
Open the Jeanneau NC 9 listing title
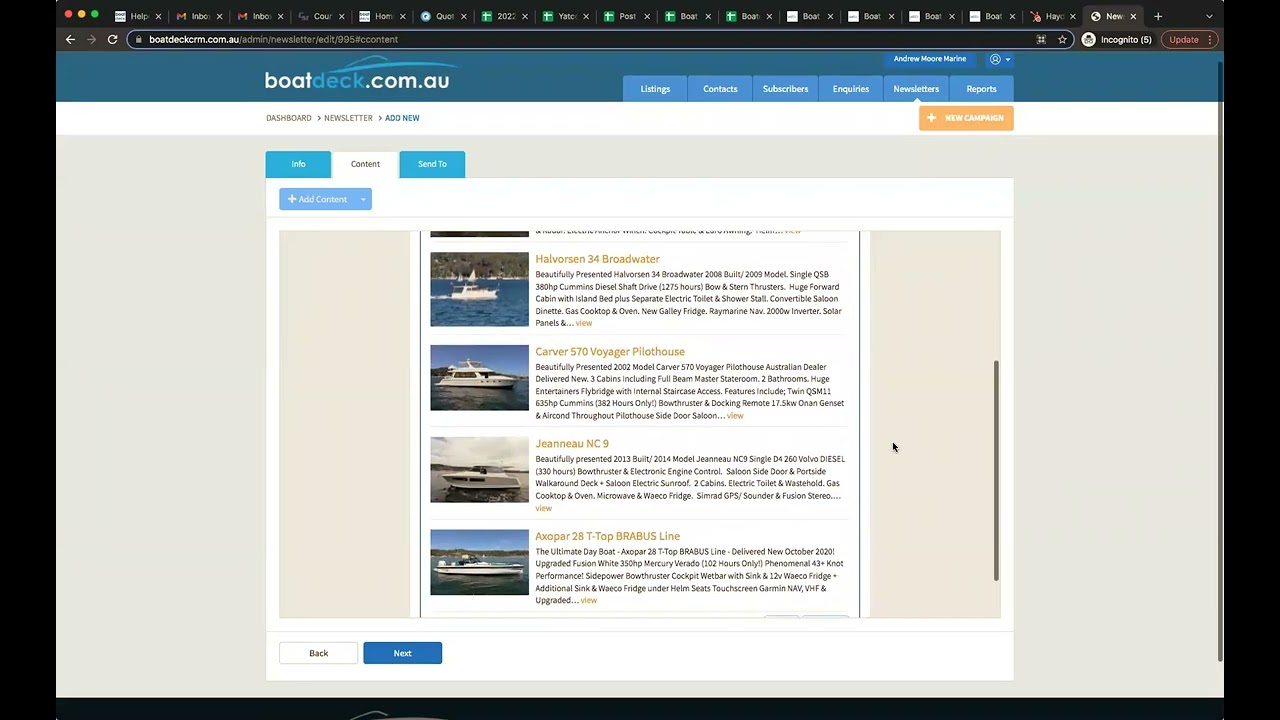tap(572, 444)
